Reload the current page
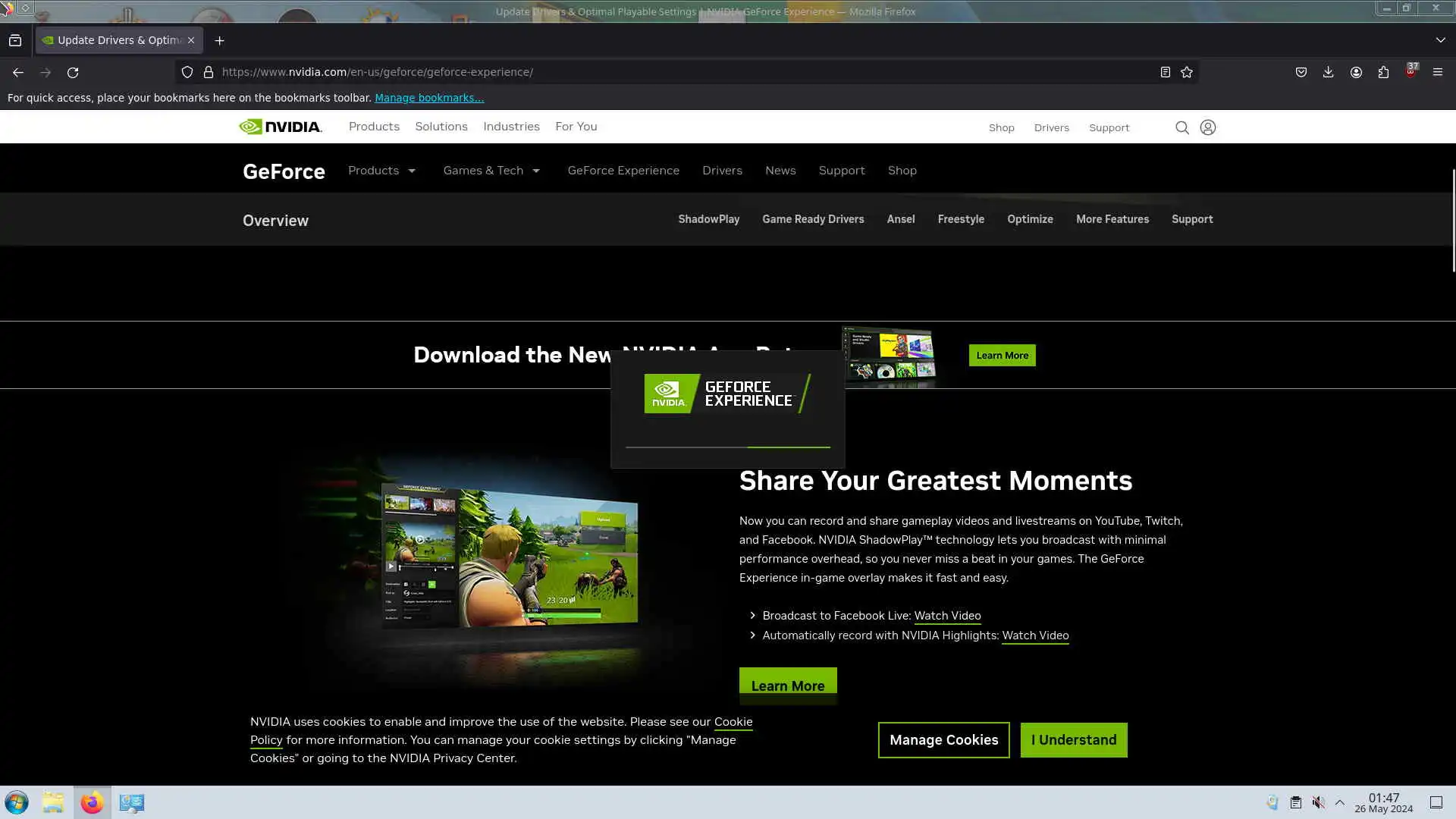This screenshot has width=1456, height=819. 73,72
